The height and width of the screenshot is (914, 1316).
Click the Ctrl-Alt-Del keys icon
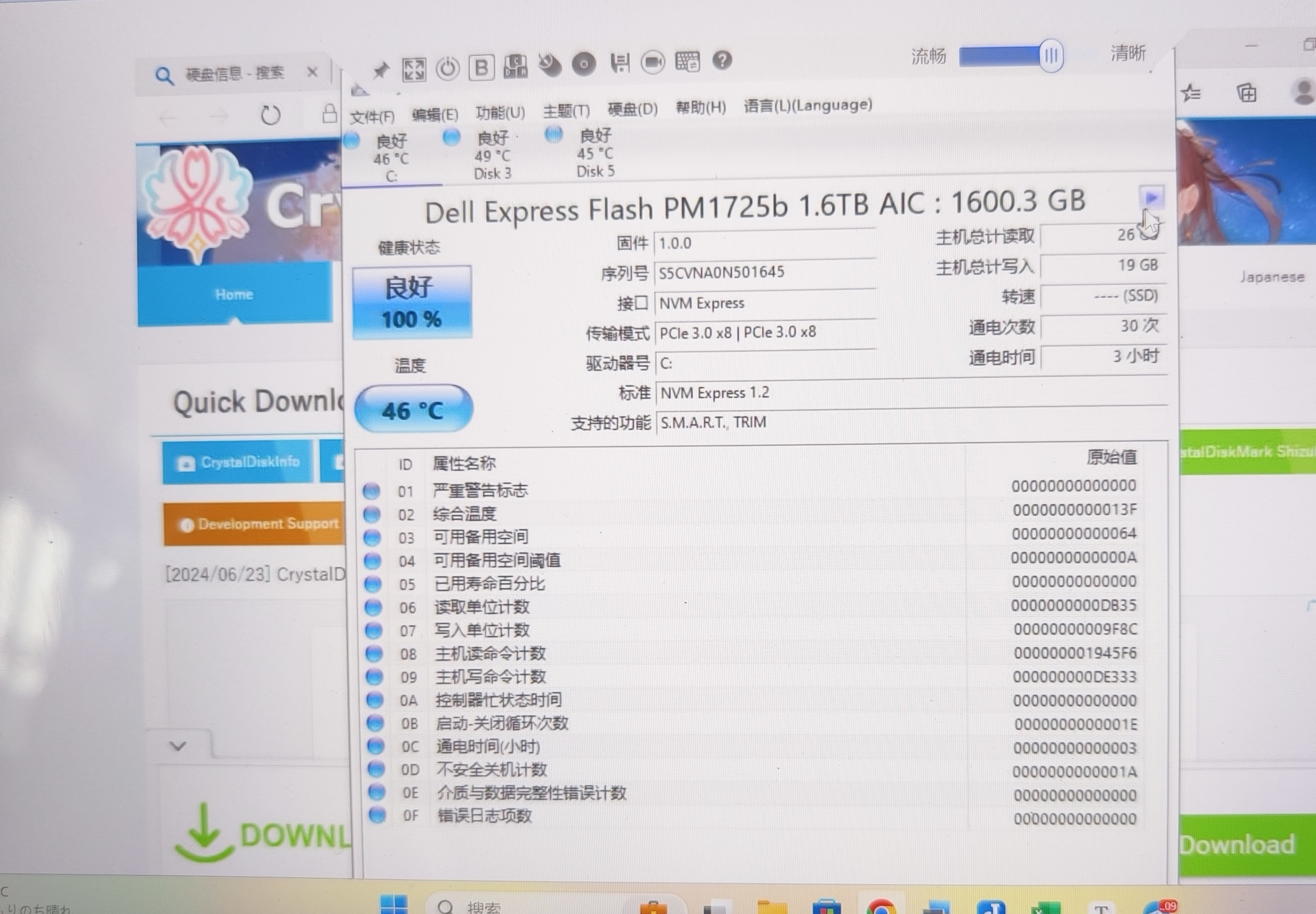click(x=516, y=66)
